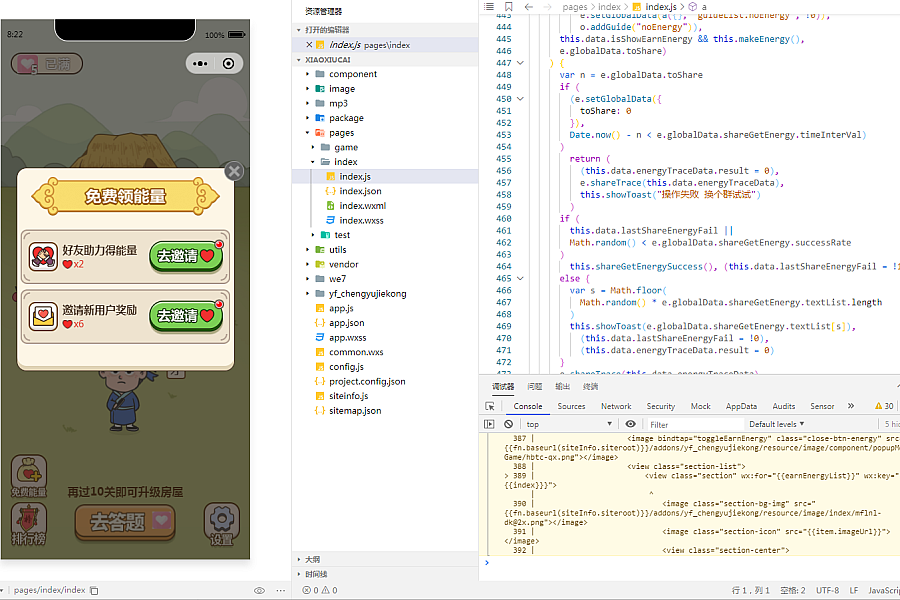Expand the 时间线 timeline section
The width and height of the screenshot is (900, 600).
click(385, 574)
